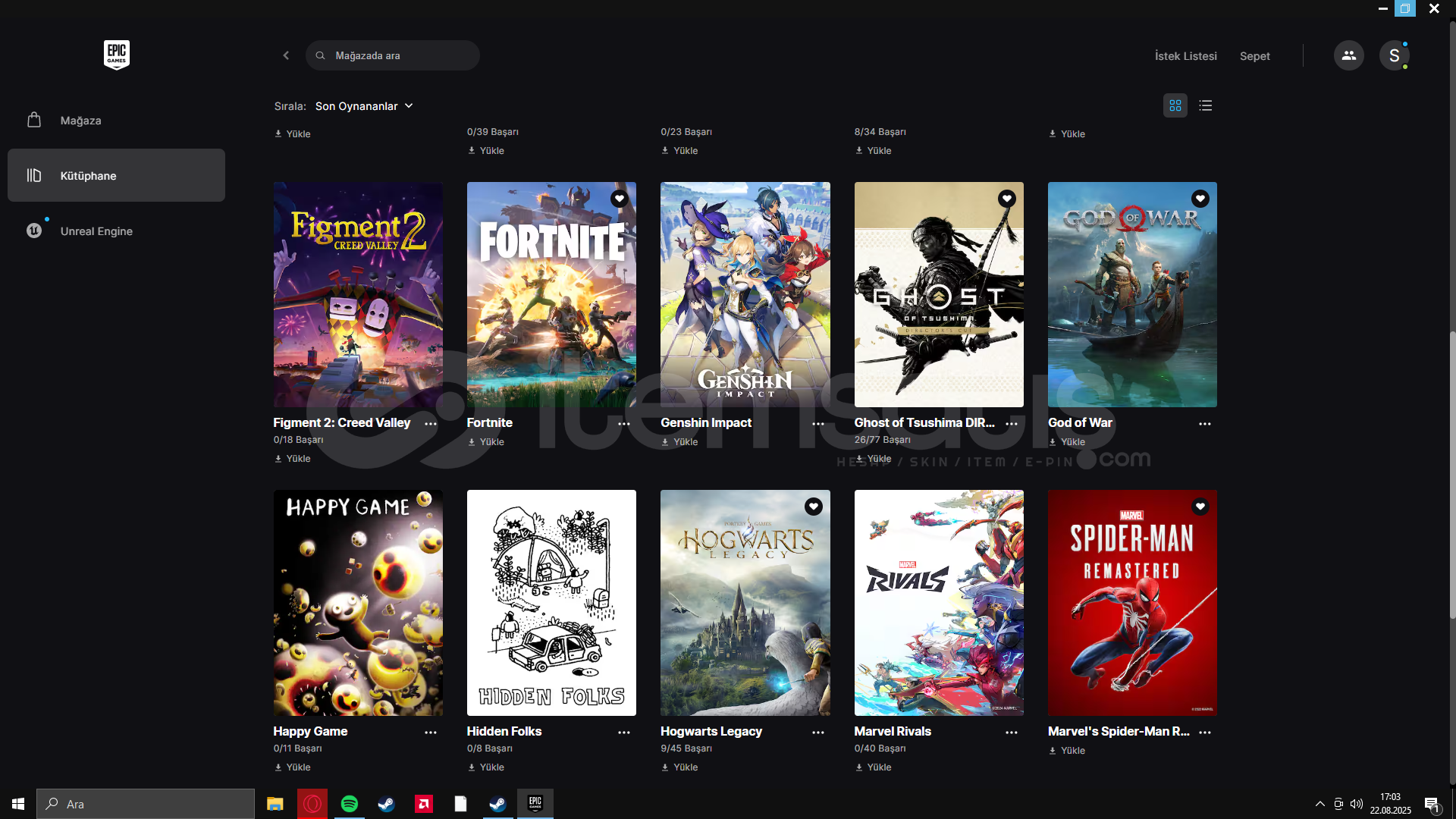Click the 9/45 Başarı achievements text
1456x819 pixels.
tap(686, 748)
